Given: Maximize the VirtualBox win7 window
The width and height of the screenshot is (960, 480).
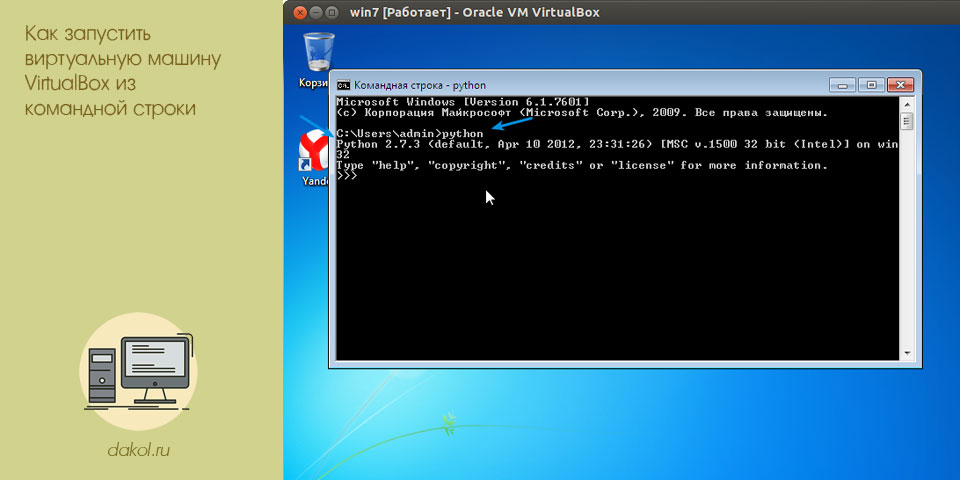Looking at the screenshot, I should pyautogui.click(x=331, y=12).
